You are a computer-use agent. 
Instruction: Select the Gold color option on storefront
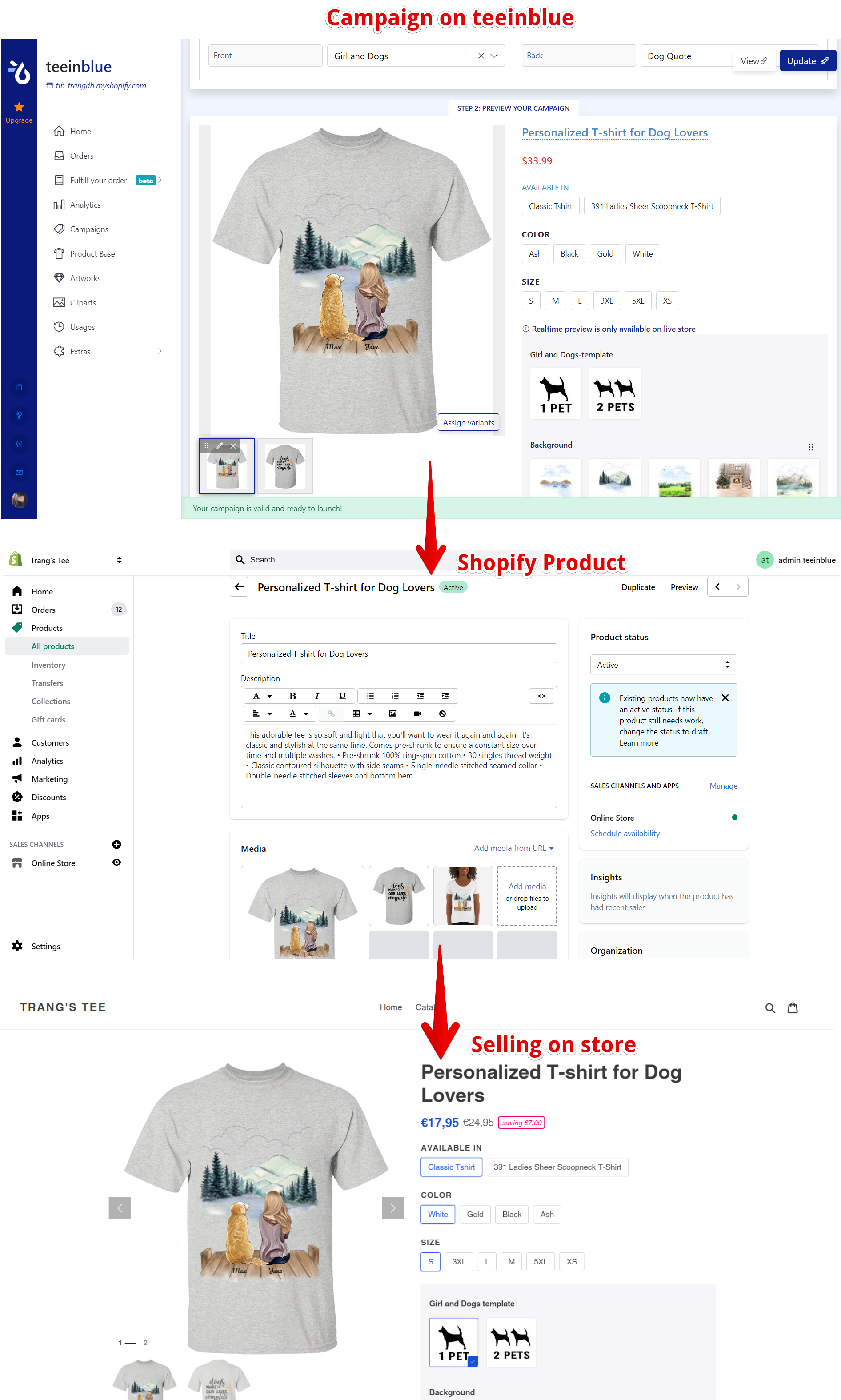[475, 1214]
